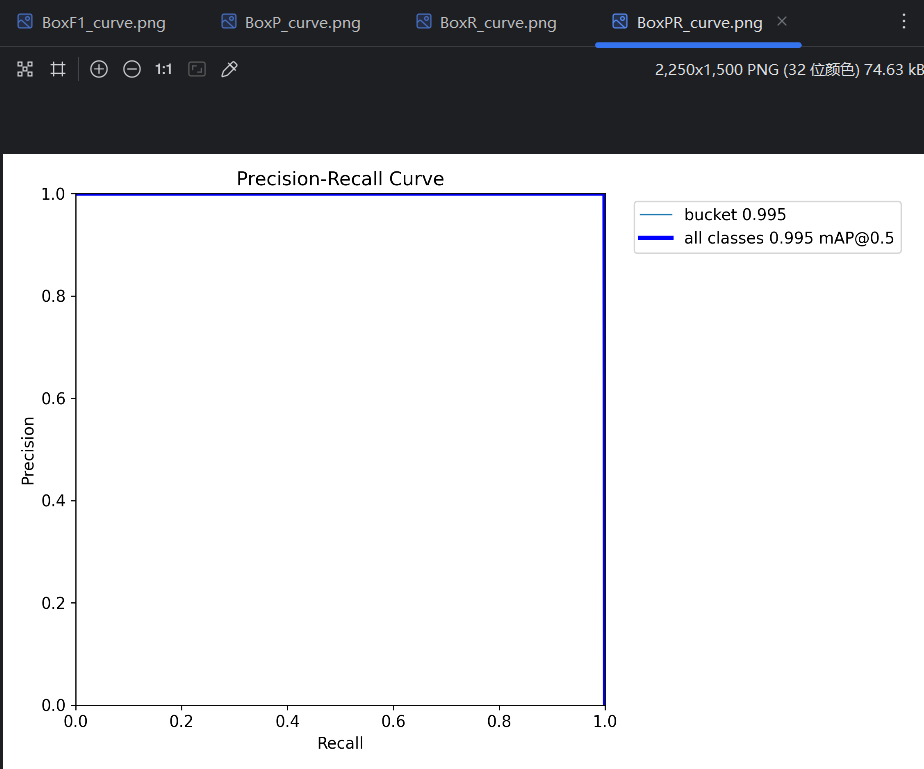Image resolution: width=924 pixels, height=769 pixels.
Task: Zoom out of the image
Action: click(132, 70)
